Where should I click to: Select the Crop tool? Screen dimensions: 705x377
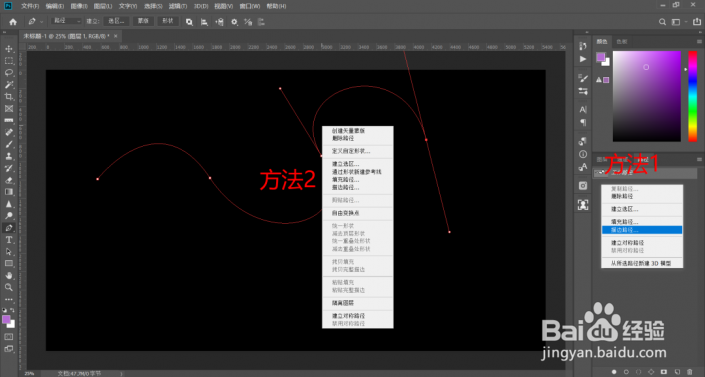(x=9, y=96)
